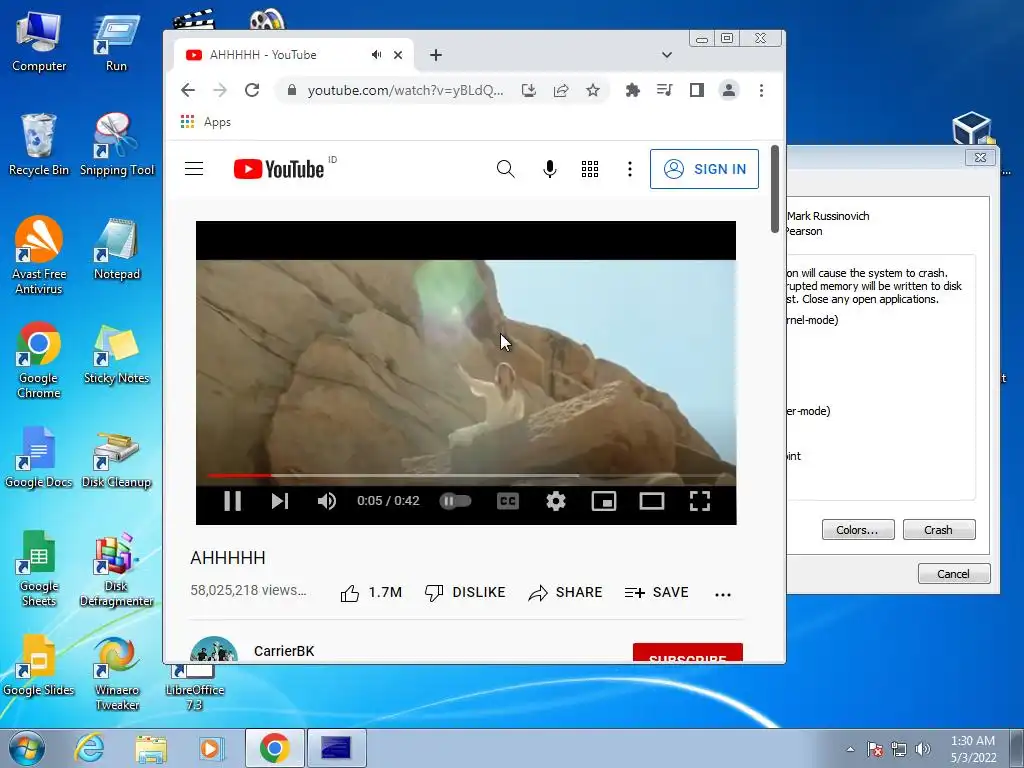
Task: Pause the YouTube video
Action: [x=232, y=501]
